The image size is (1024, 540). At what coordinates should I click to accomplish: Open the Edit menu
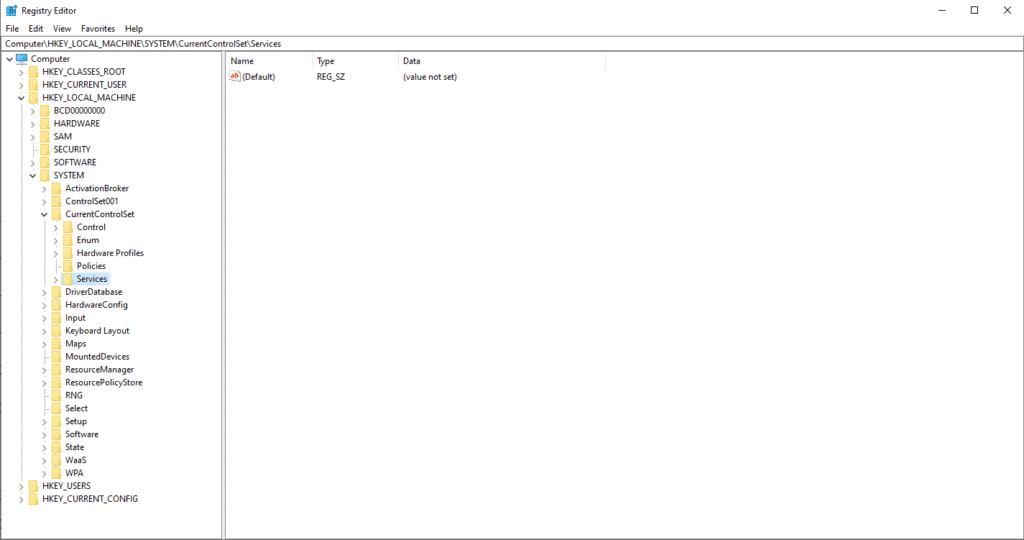(x=36, y=29)
